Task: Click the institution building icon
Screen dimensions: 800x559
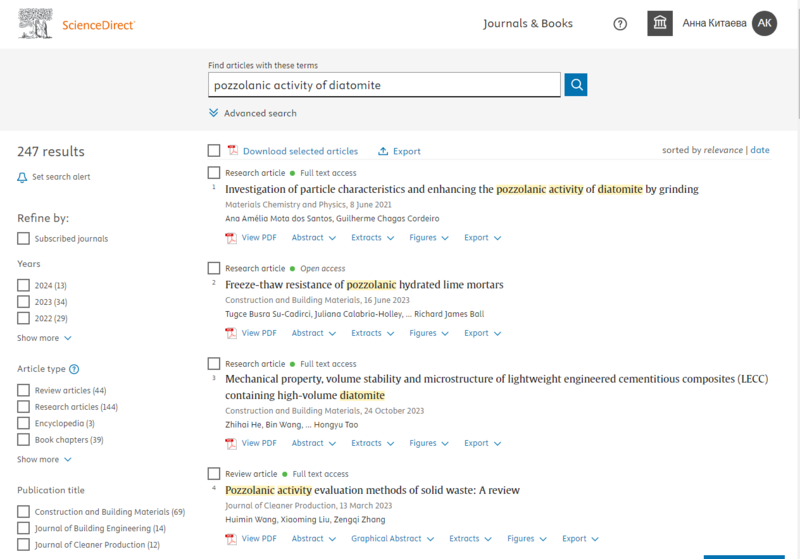Action: [660, 23]
